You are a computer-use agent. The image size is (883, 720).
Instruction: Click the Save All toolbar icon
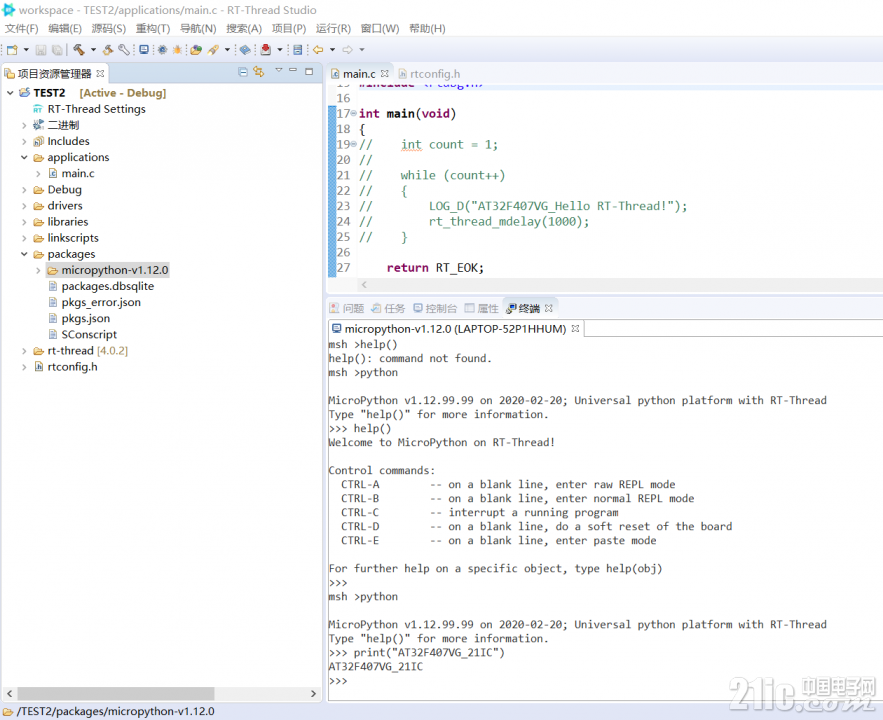[x=57, y=50]
